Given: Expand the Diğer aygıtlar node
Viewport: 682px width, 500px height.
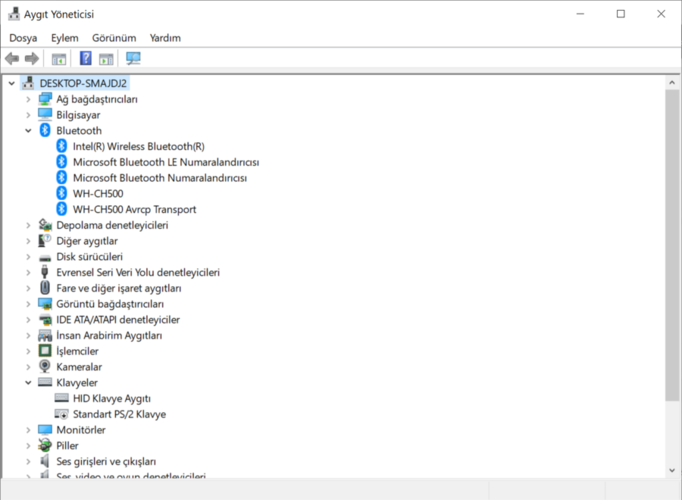Looking at the screenshot, I should point(28,240).
